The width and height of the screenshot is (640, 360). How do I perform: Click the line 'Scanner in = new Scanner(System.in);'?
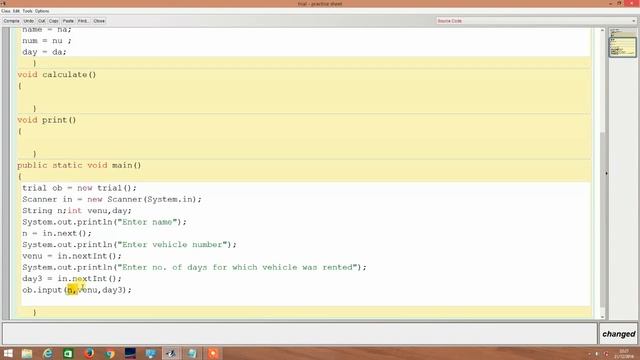pos(112,200)
